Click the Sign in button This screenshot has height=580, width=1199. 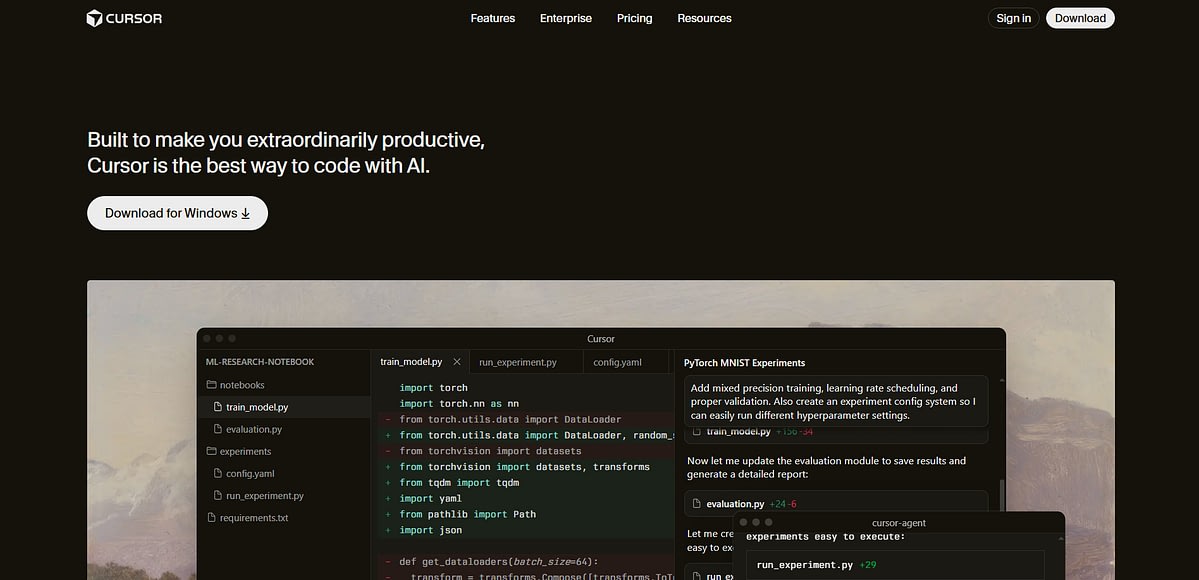click(x=1012, y=17)
